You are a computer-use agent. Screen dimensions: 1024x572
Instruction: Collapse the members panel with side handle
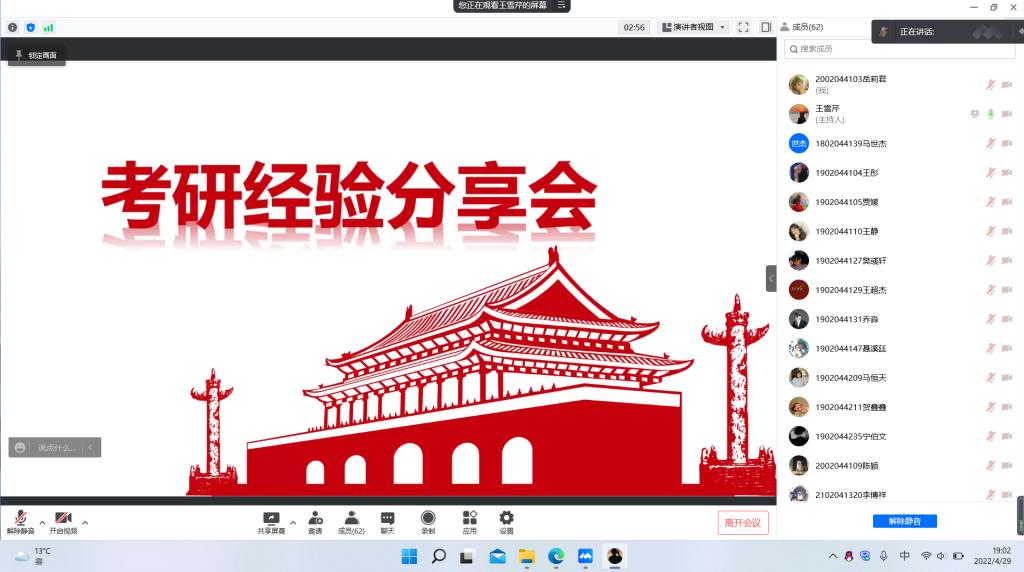(x=771, y=278)
